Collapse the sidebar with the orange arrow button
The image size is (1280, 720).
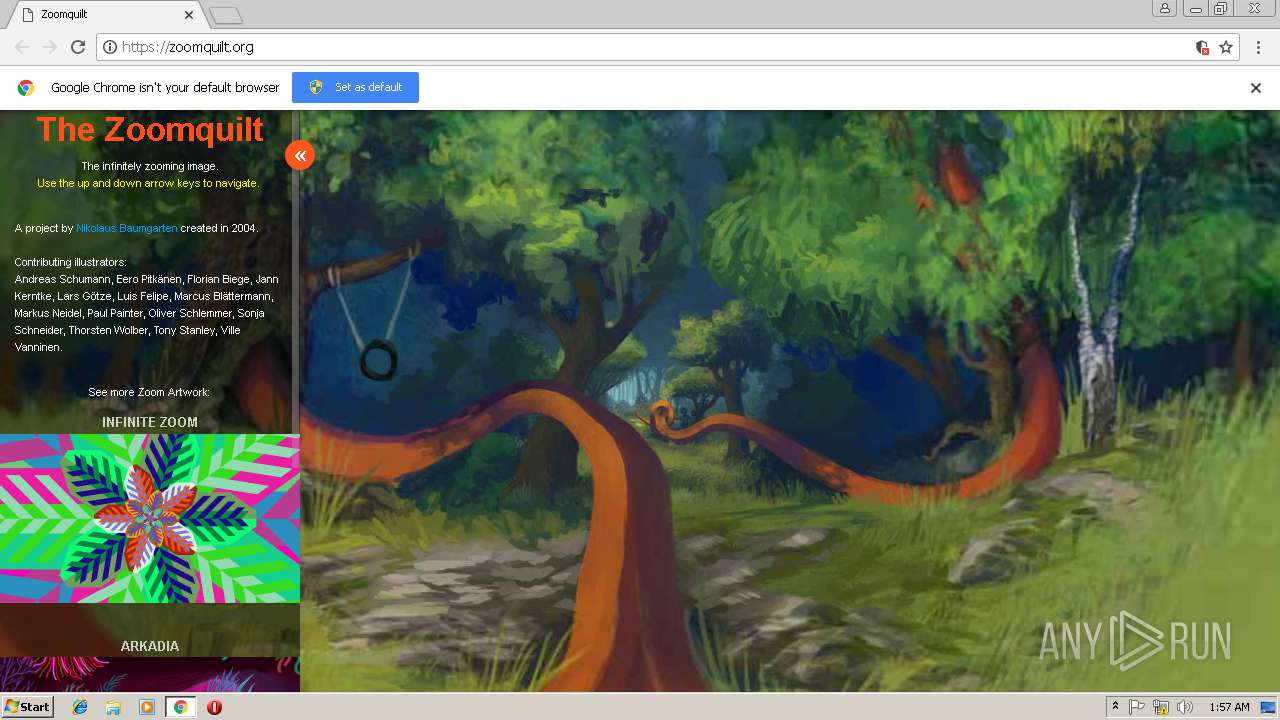click(x=300, y=155)
